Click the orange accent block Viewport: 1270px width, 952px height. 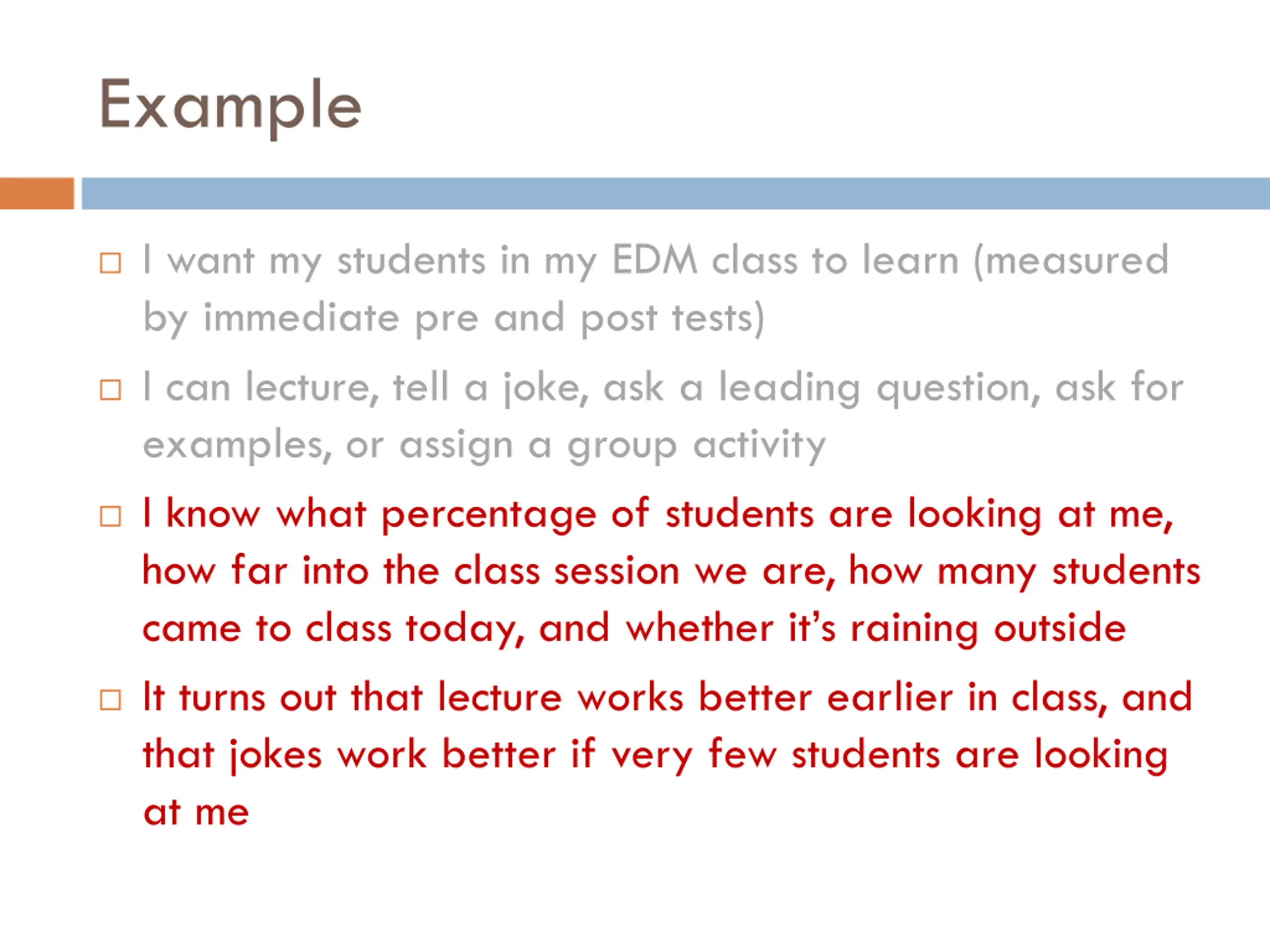(37, 193)
